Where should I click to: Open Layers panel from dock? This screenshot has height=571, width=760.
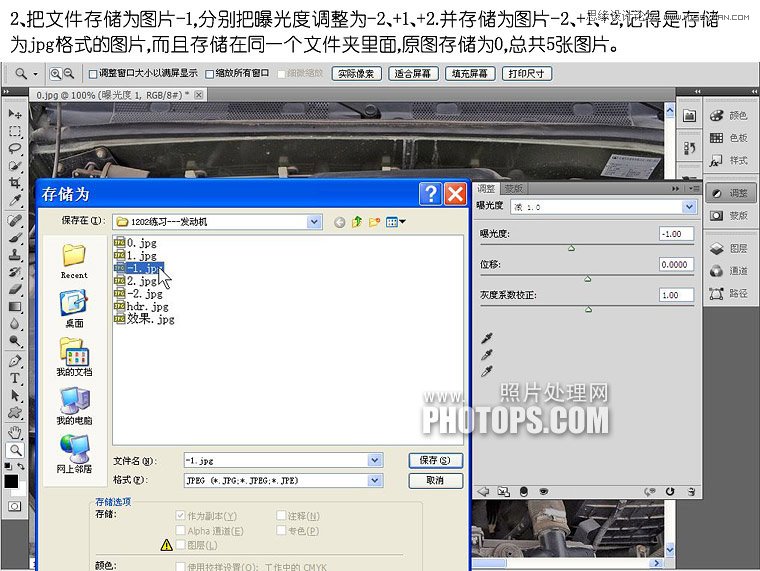(x=730, y=249)
